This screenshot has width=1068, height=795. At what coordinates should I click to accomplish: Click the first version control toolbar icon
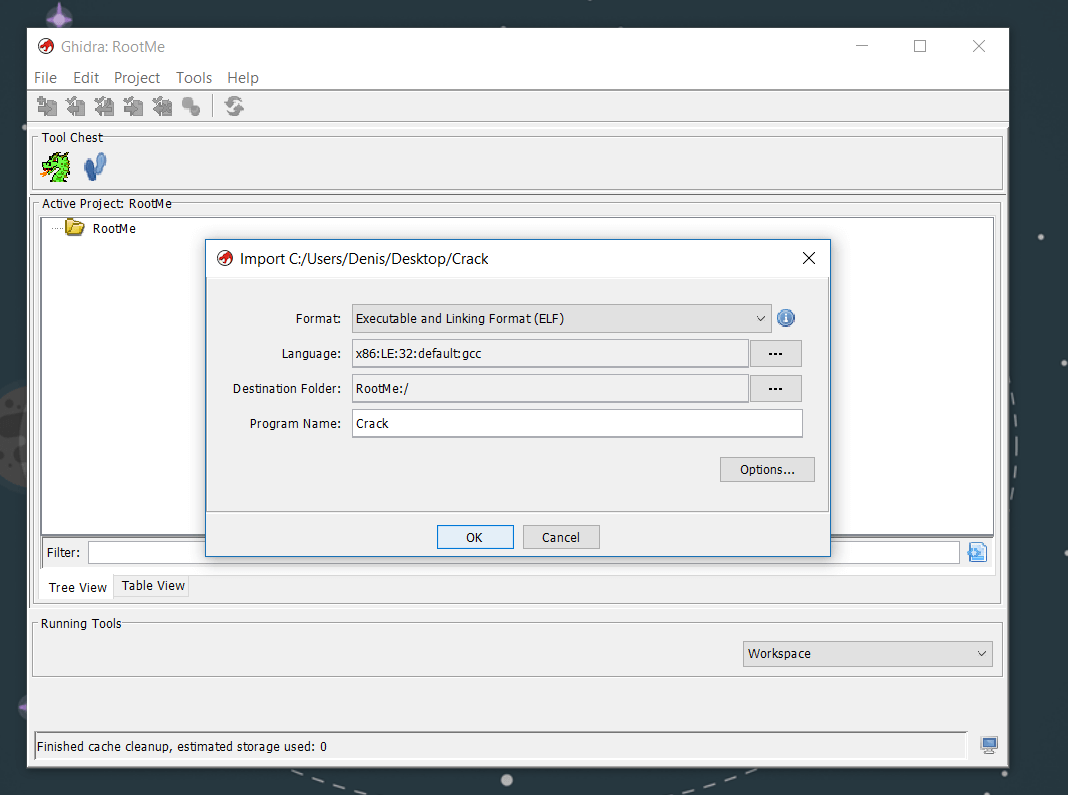(47, 106)
